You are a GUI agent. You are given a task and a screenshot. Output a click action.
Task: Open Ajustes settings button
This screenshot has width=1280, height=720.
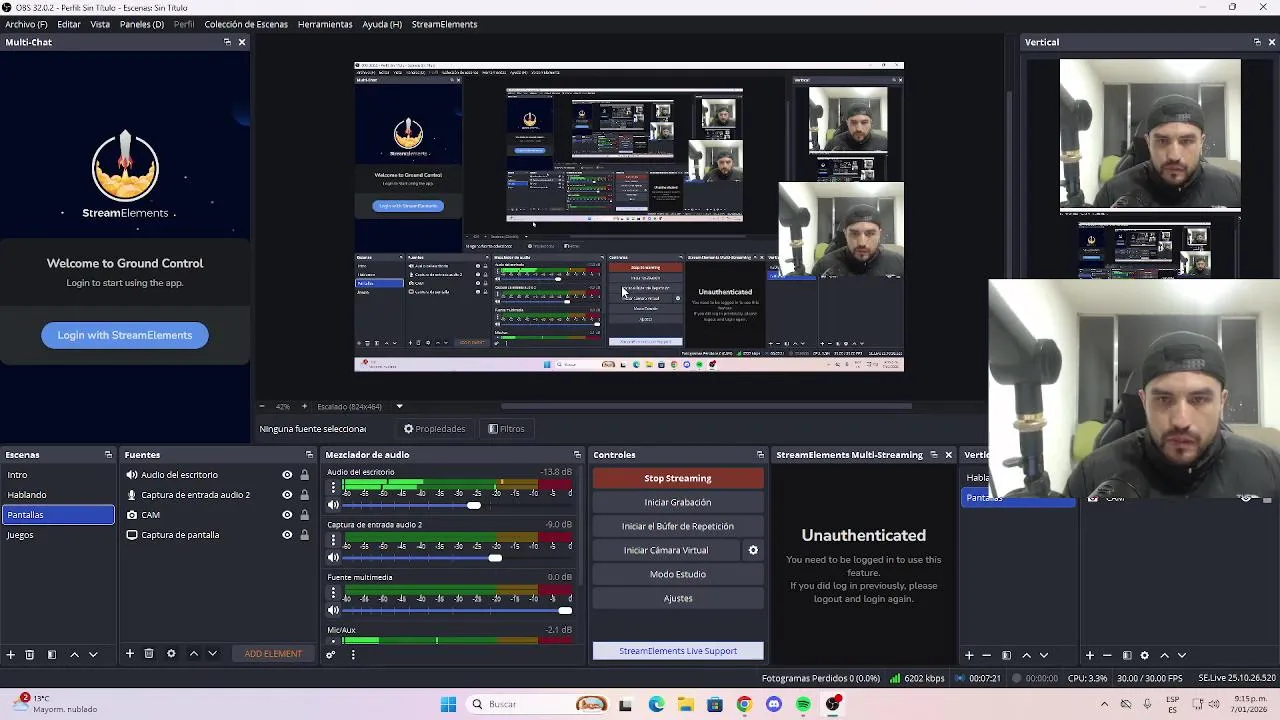pyautogui.click(x=678, y=598)
